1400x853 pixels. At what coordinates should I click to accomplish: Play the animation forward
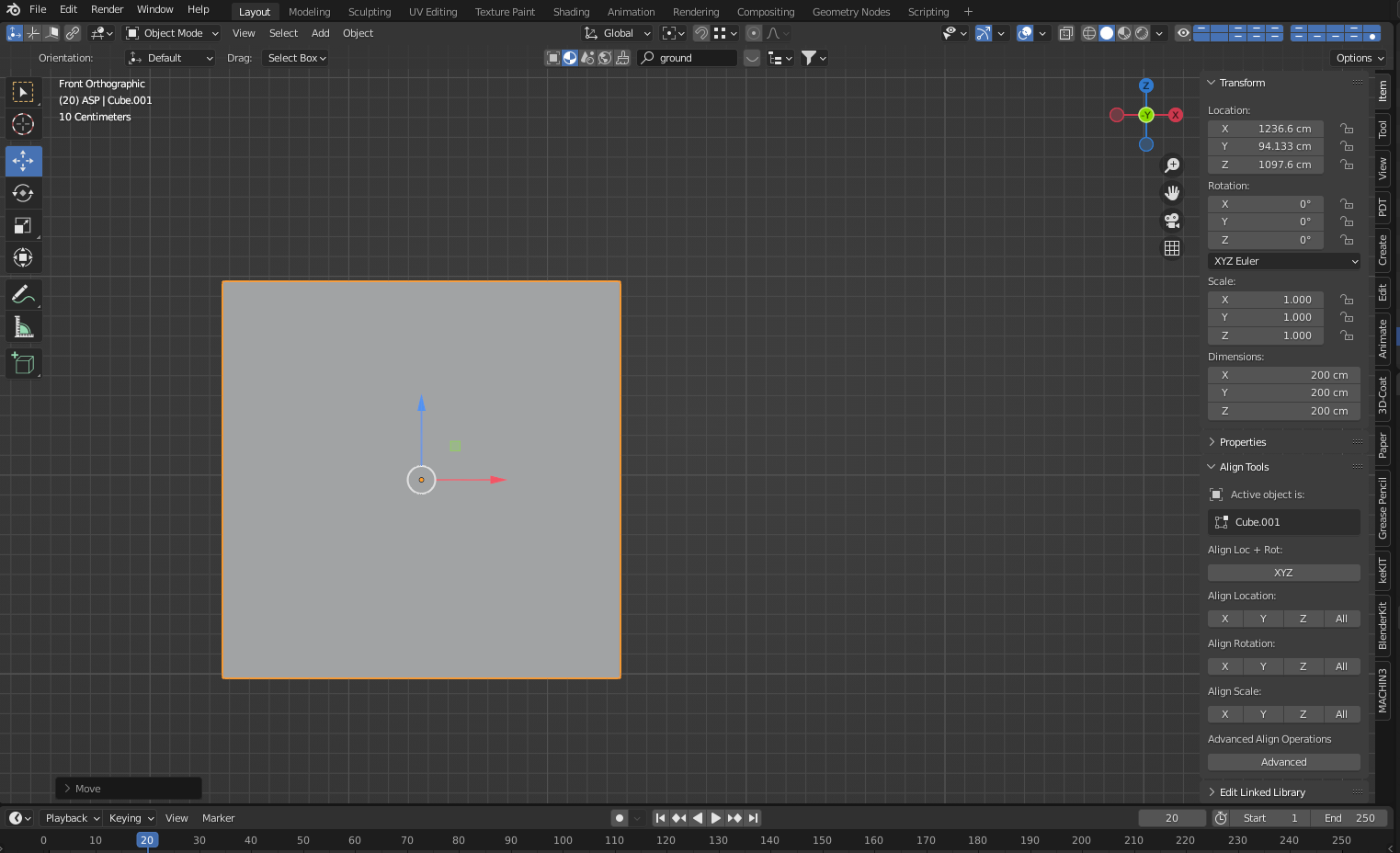coord(715,818)
